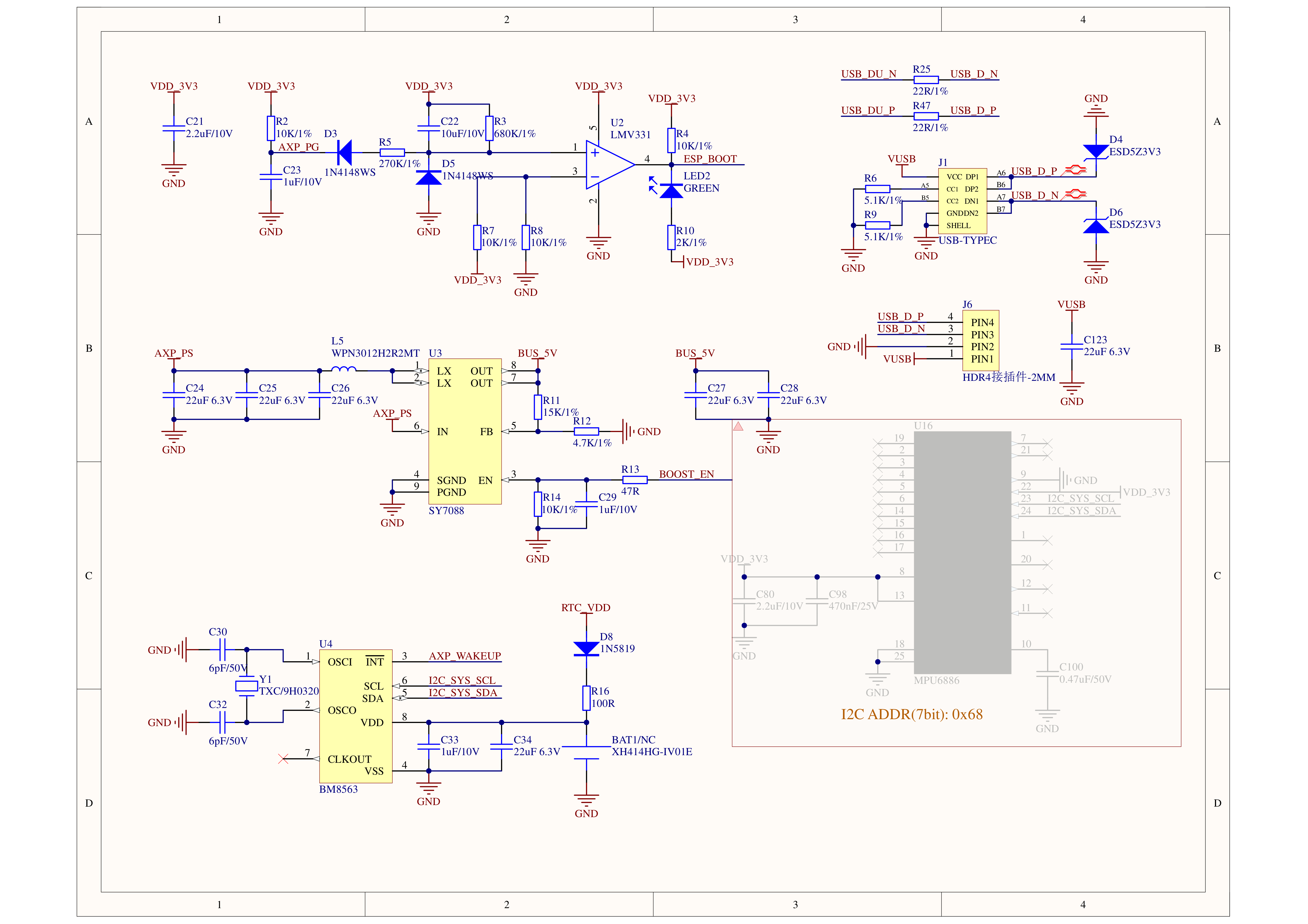Click the C21 2.2uF capacitor symbol

[x=174, y=128]
